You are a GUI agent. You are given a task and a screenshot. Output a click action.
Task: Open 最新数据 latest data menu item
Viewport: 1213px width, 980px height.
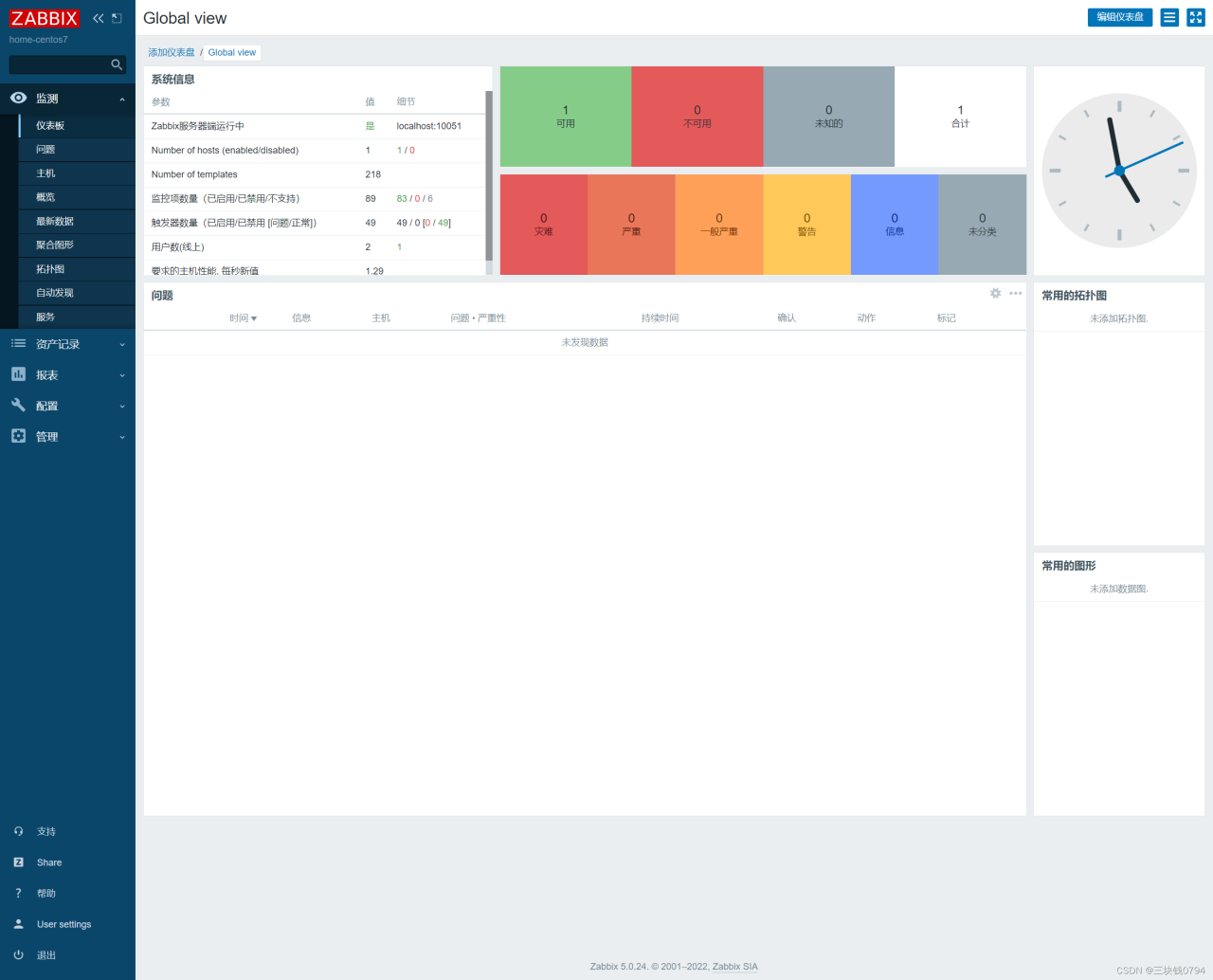(55, 221)
